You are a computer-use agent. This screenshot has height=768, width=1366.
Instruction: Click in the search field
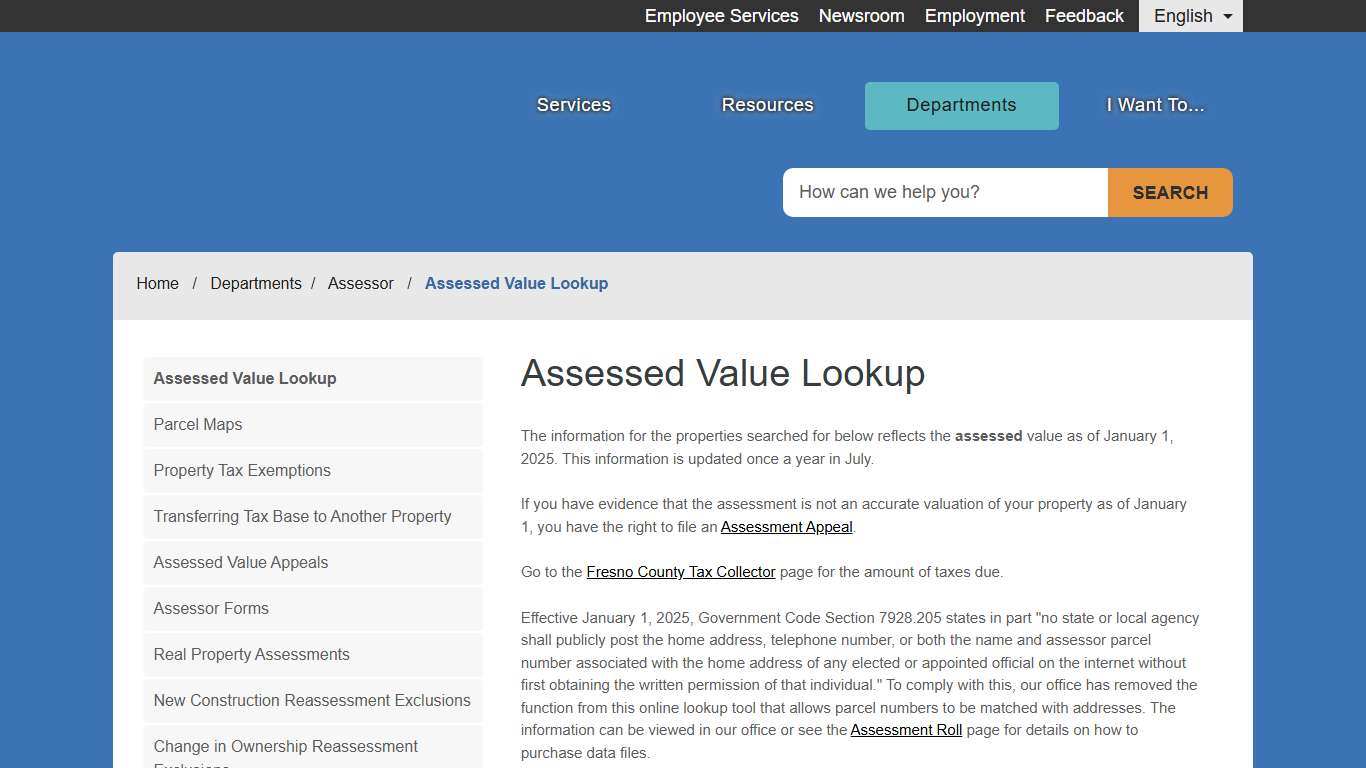click(x=944, y=192)
